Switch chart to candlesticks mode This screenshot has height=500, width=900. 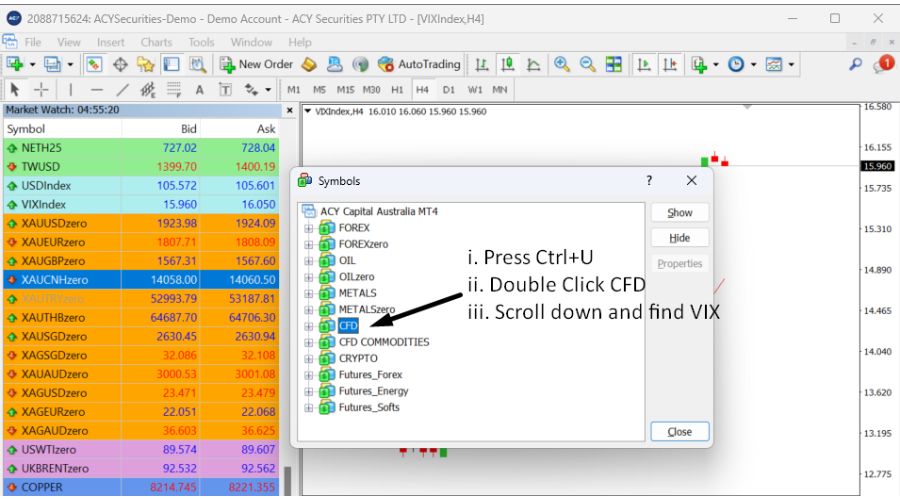(x=507, y=64)
